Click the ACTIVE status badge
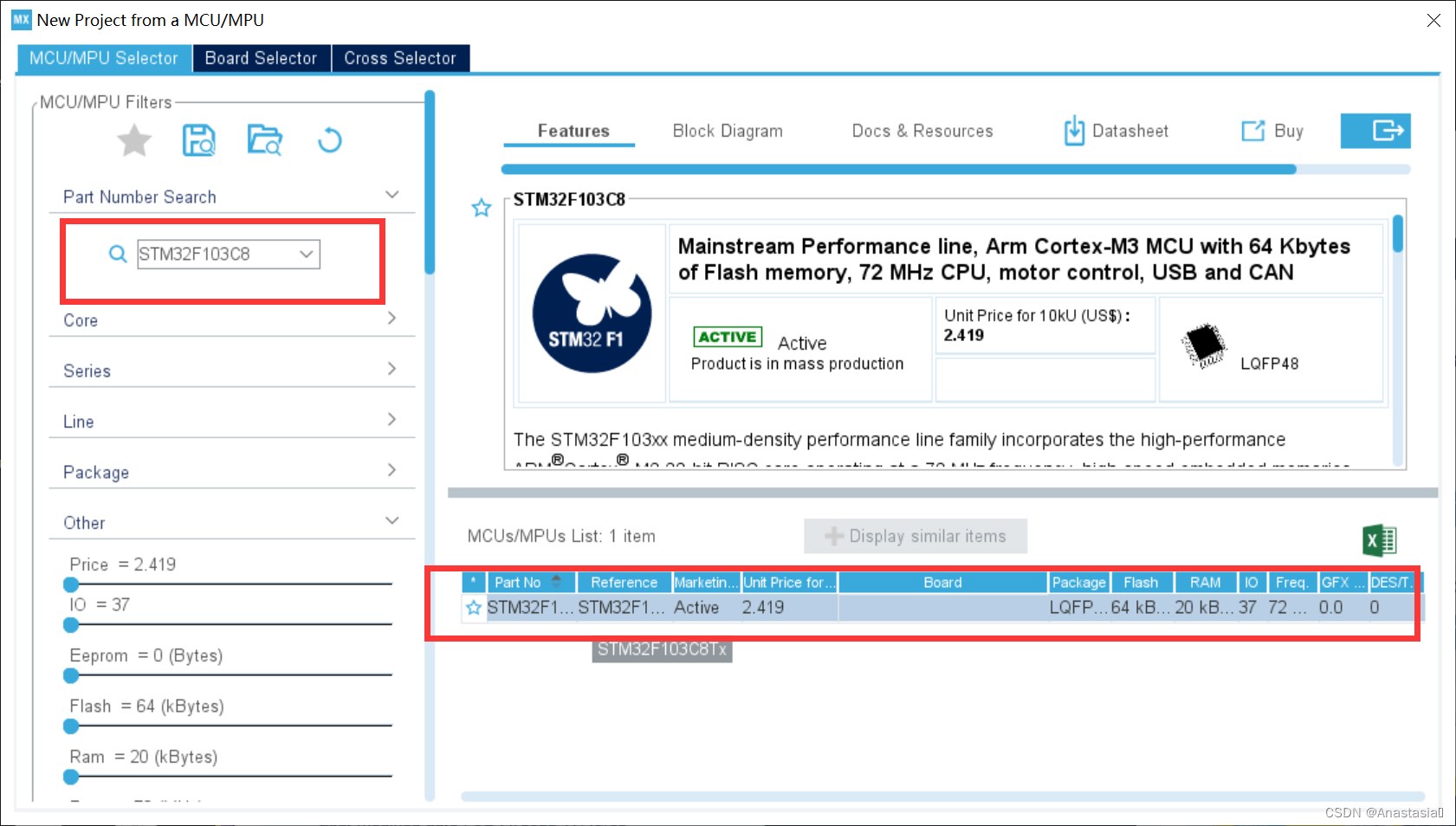The width and height of the screenshot is (1456, 826). [x=728, y=337]
